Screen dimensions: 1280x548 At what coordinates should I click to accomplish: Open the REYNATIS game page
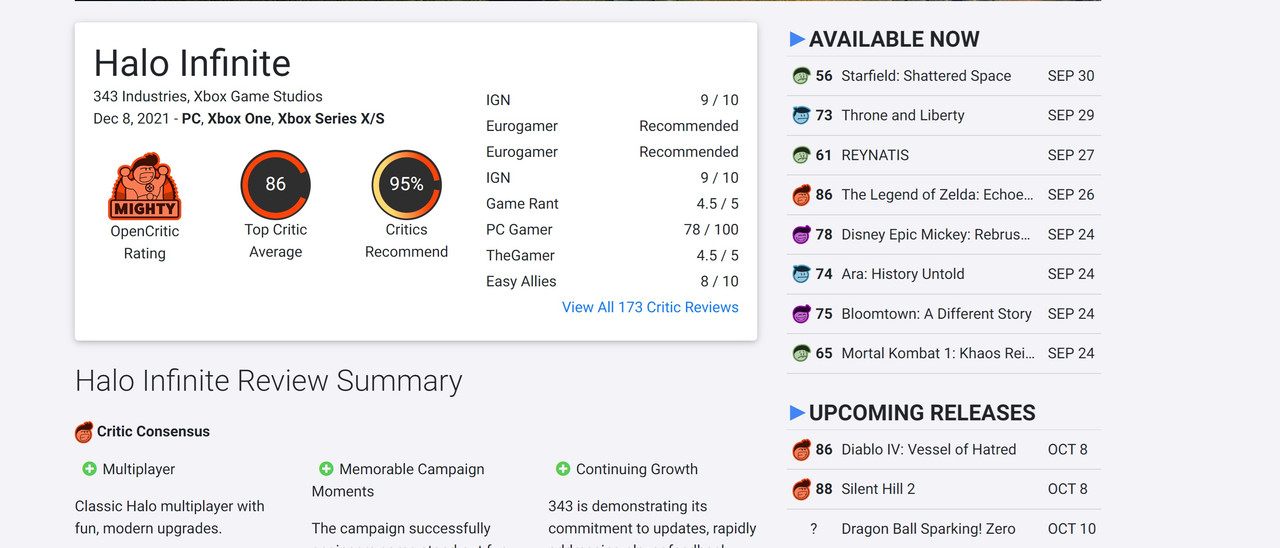[875, 155]
